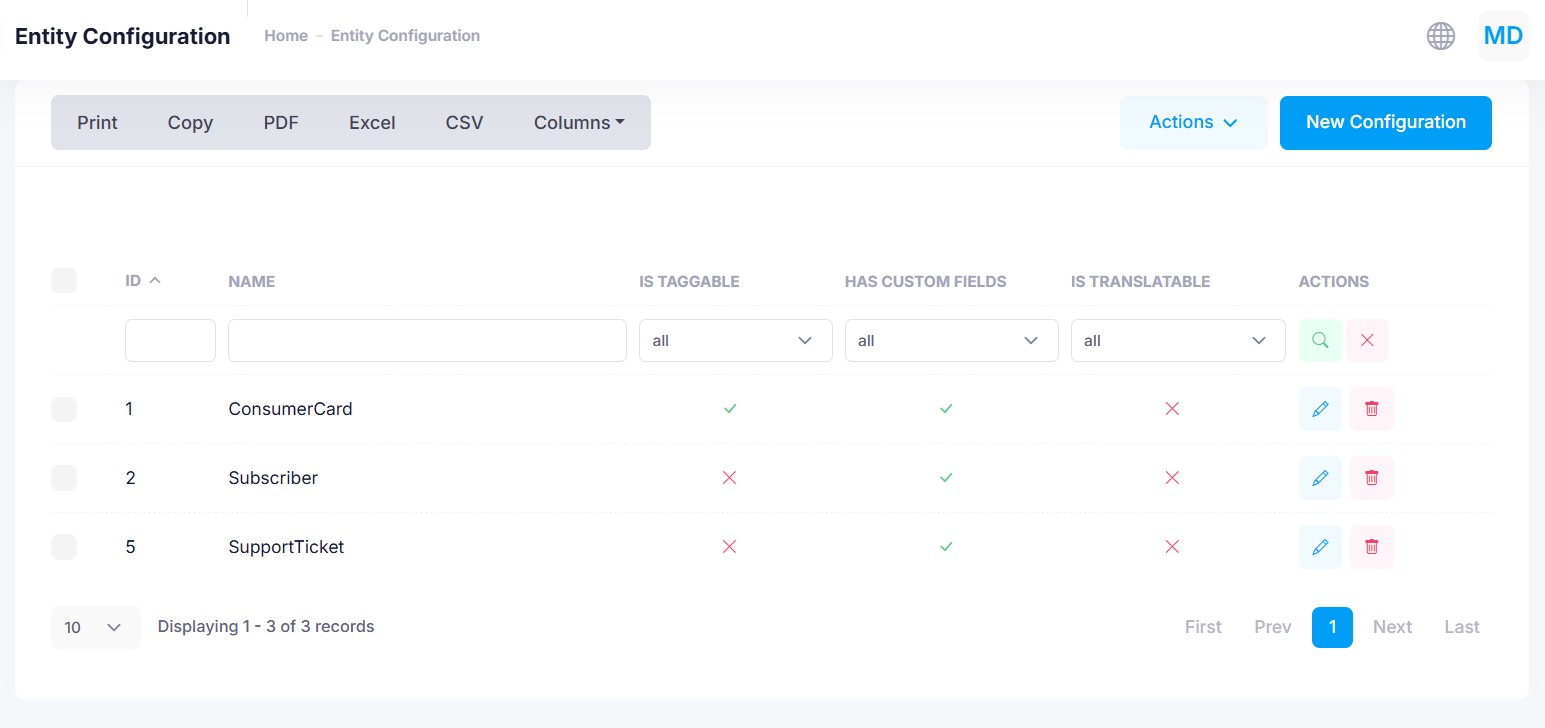Click ConsumerCard's Has Custom Fields check mark
The height and width of the screenshot is (728, 1545).
pos(946,409)
